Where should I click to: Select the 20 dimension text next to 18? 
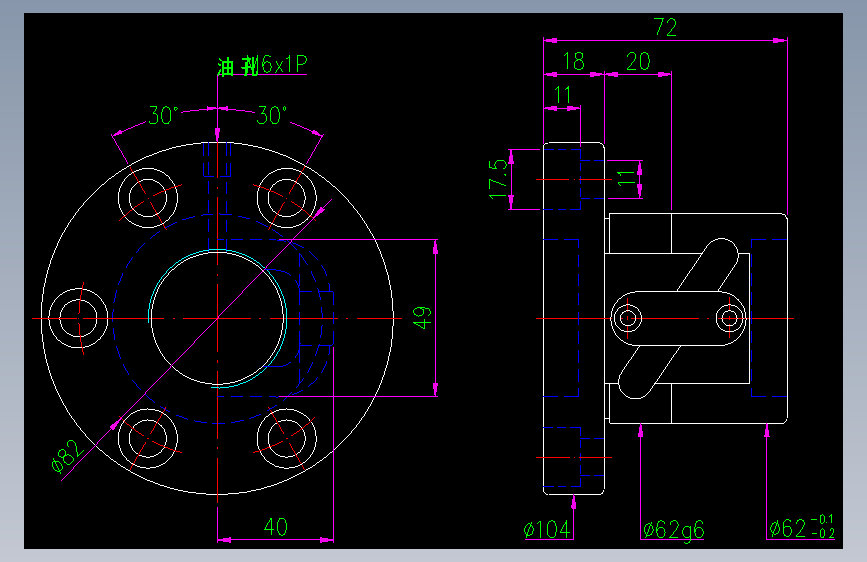pos(638,61)
